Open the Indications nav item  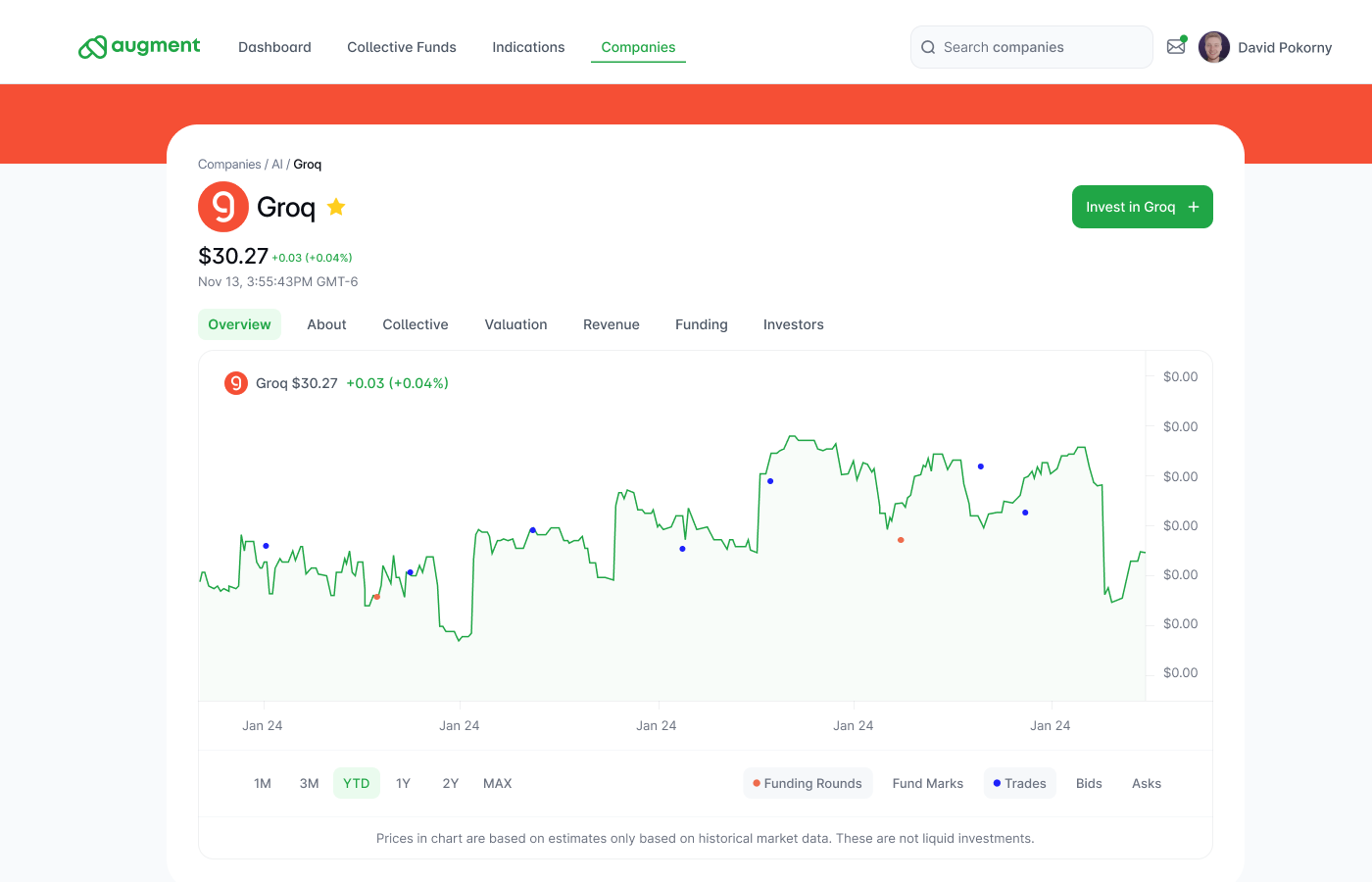528,47
